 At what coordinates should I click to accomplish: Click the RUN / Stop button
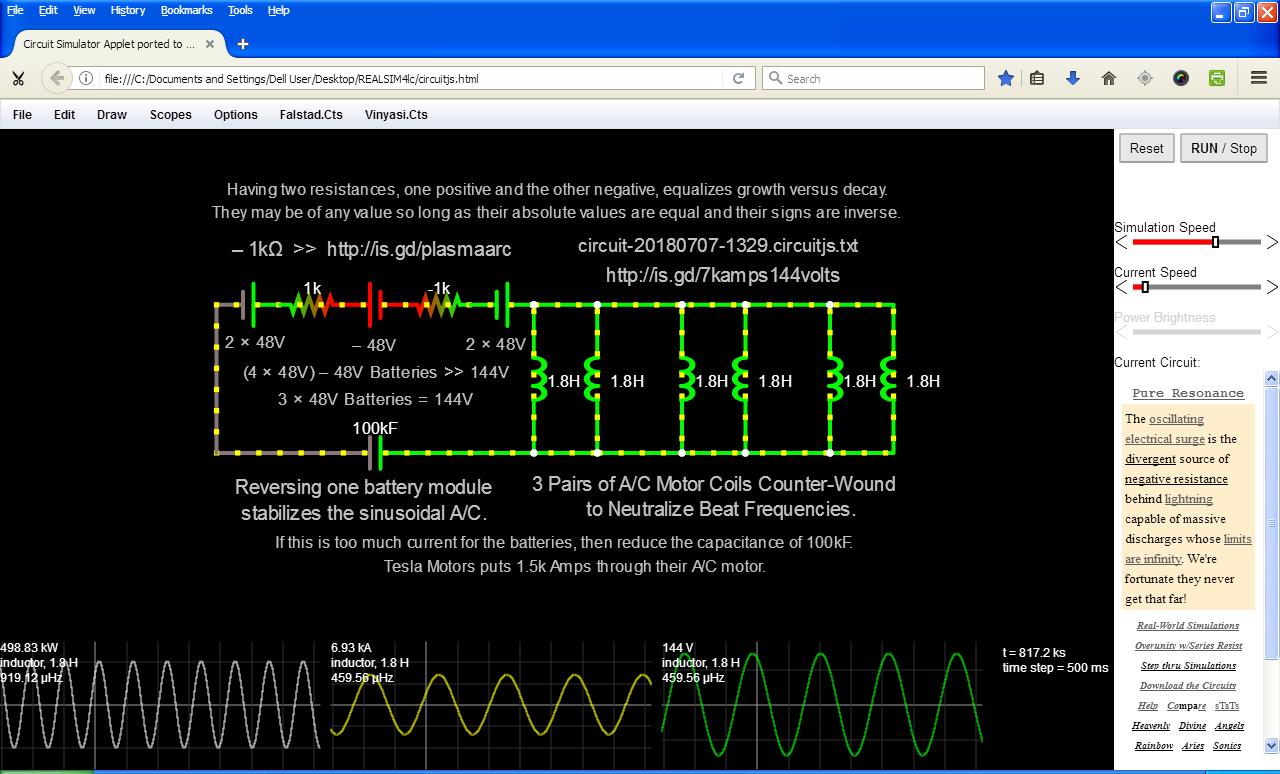pyautogui.click(x=1224, y=148)
